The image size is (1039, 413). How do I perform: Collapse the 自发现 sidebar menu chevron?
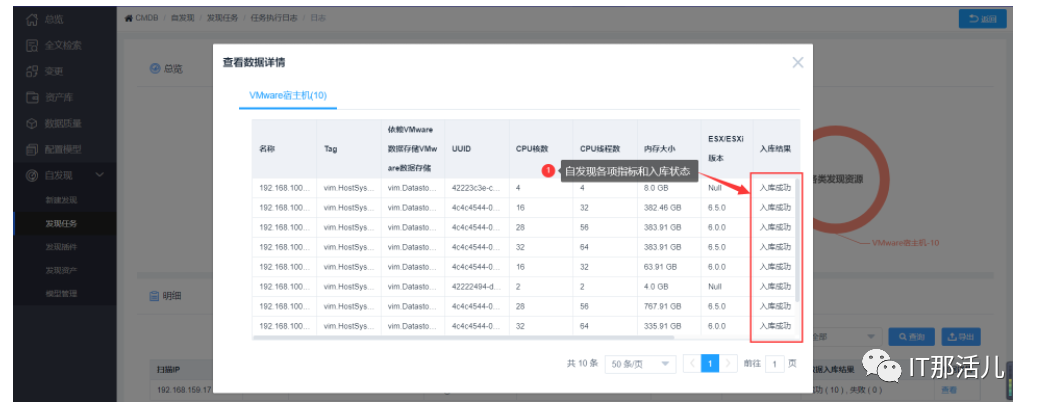100,175
